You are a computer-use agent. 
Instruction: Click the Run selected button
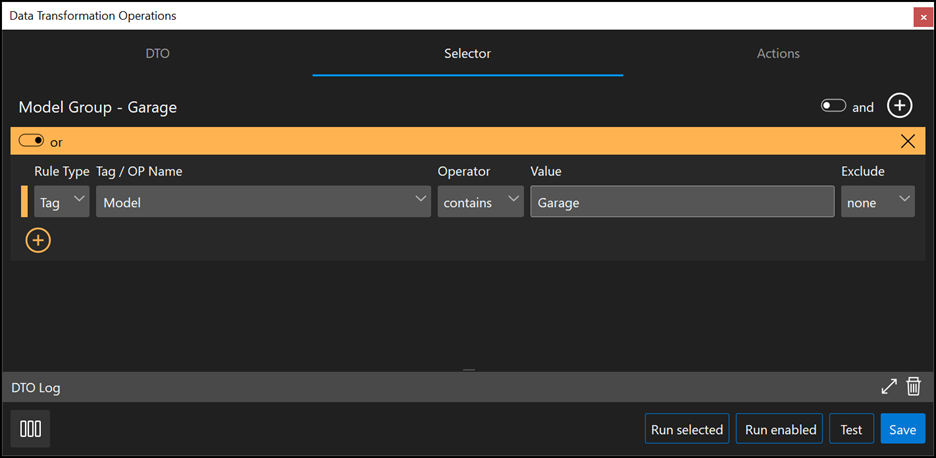[x=686, y=429]
